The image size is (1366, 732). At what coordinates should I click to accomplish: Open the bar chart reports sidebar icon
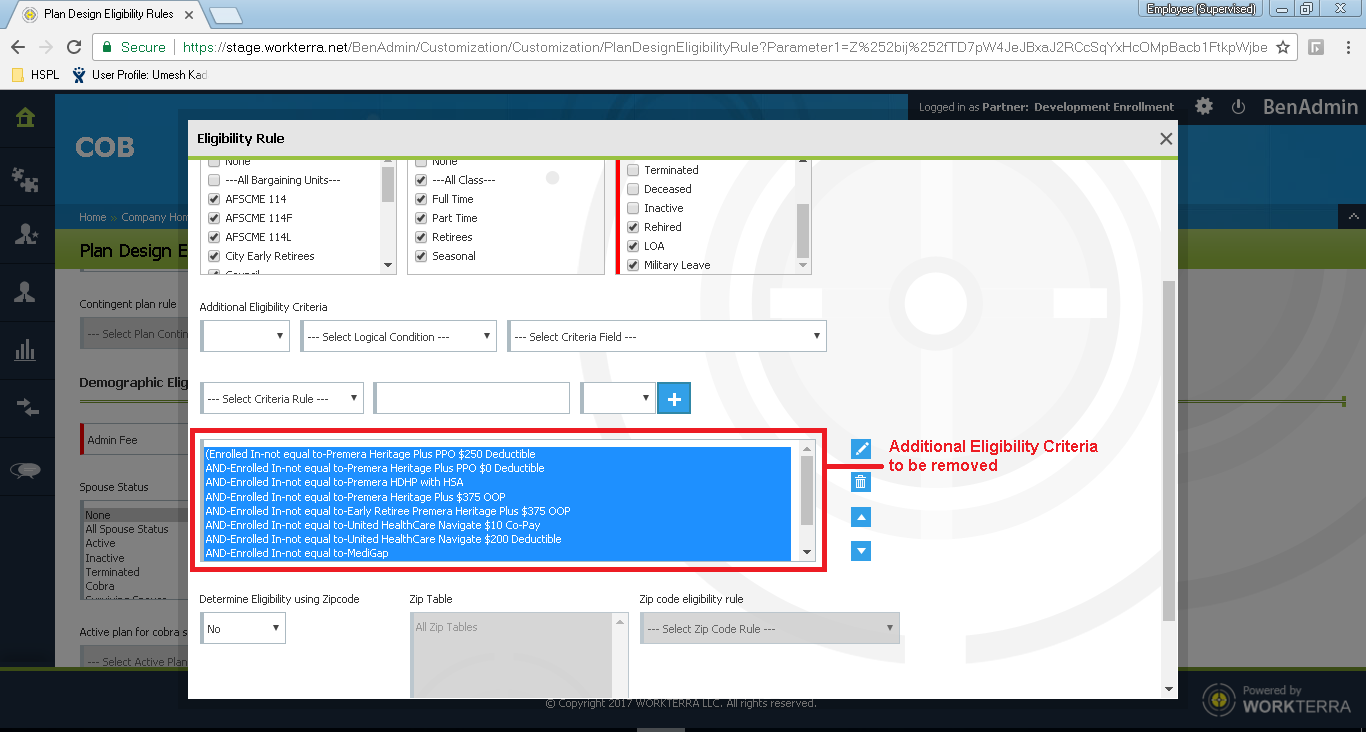tap(26, 349)
